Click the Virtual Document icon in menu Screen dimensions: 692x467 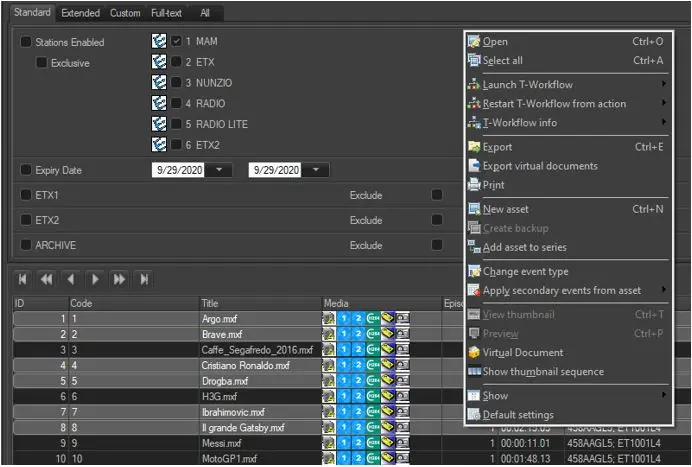pyautogui.click(x=474, y=352)
